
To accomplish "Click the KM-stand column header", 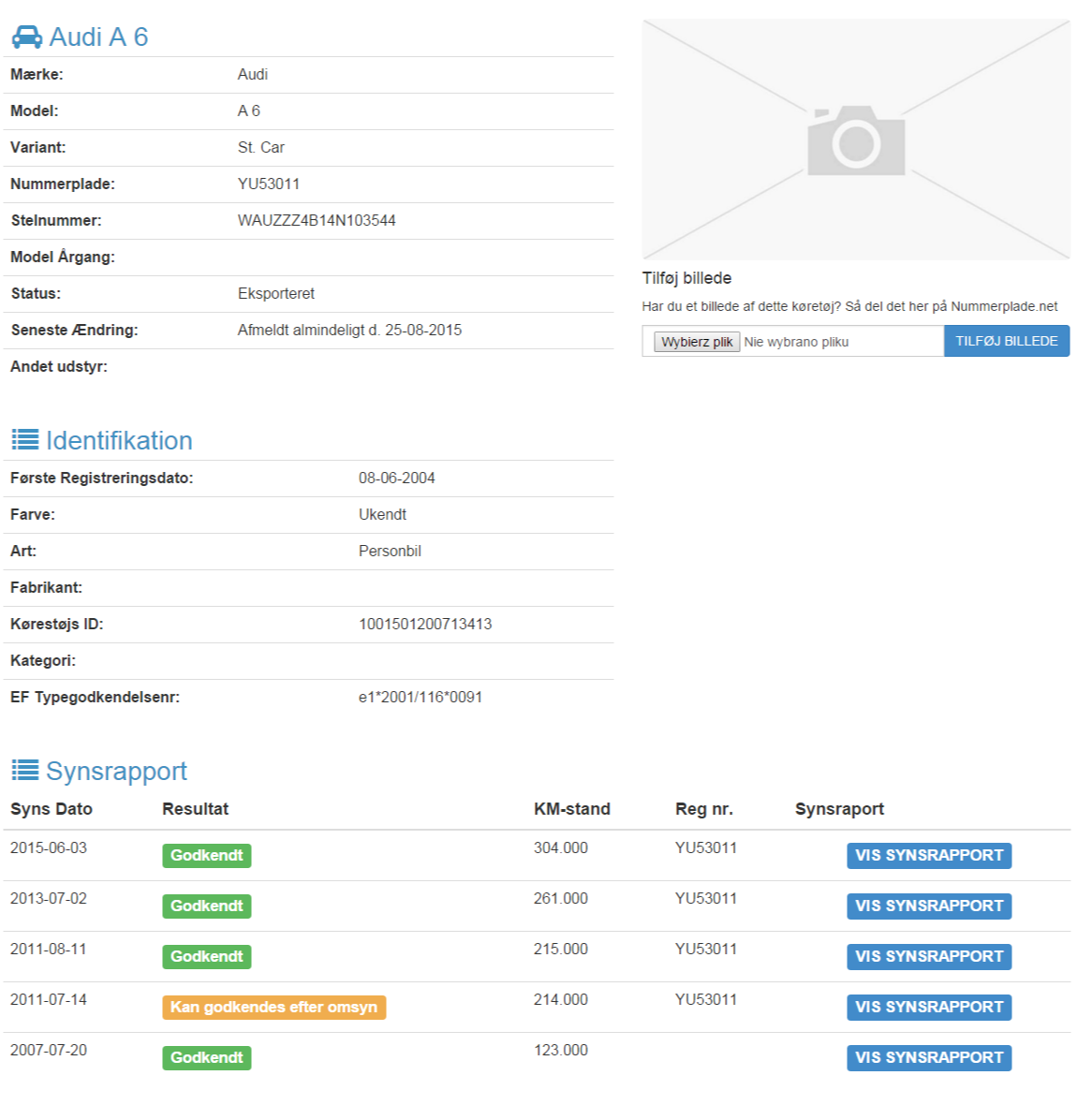I will (x=571, y=809).
